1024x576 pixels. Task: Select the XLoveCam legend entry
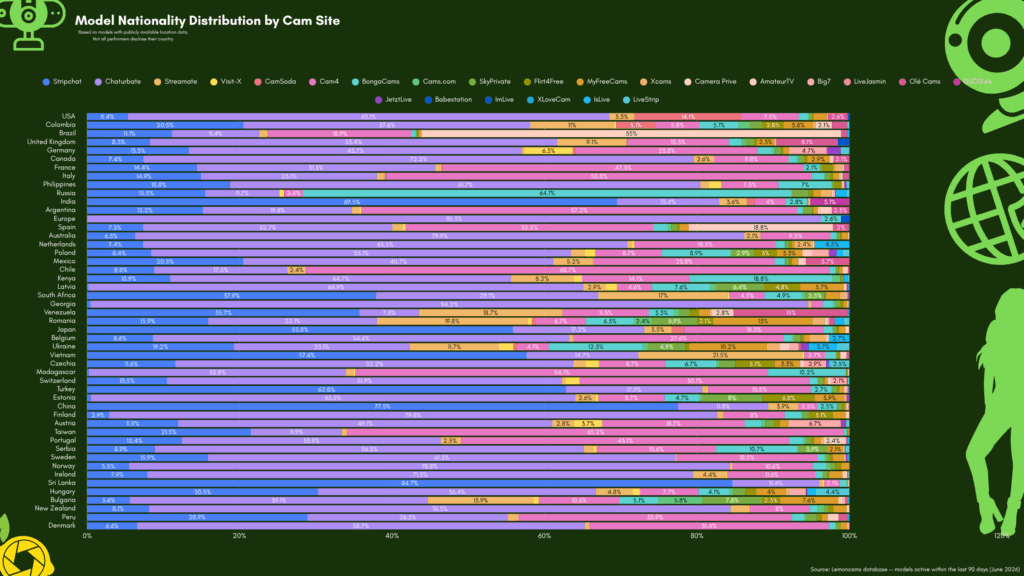click(x=549, y=100)
